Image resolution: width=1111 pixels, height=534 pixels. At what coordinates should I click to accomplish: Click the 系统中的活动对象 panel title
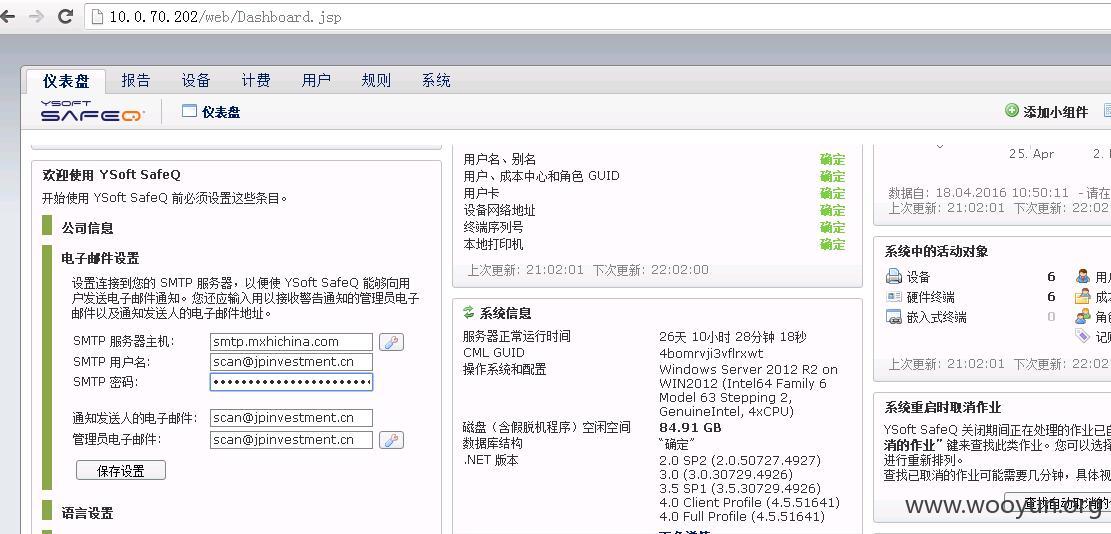coord(937,251)
